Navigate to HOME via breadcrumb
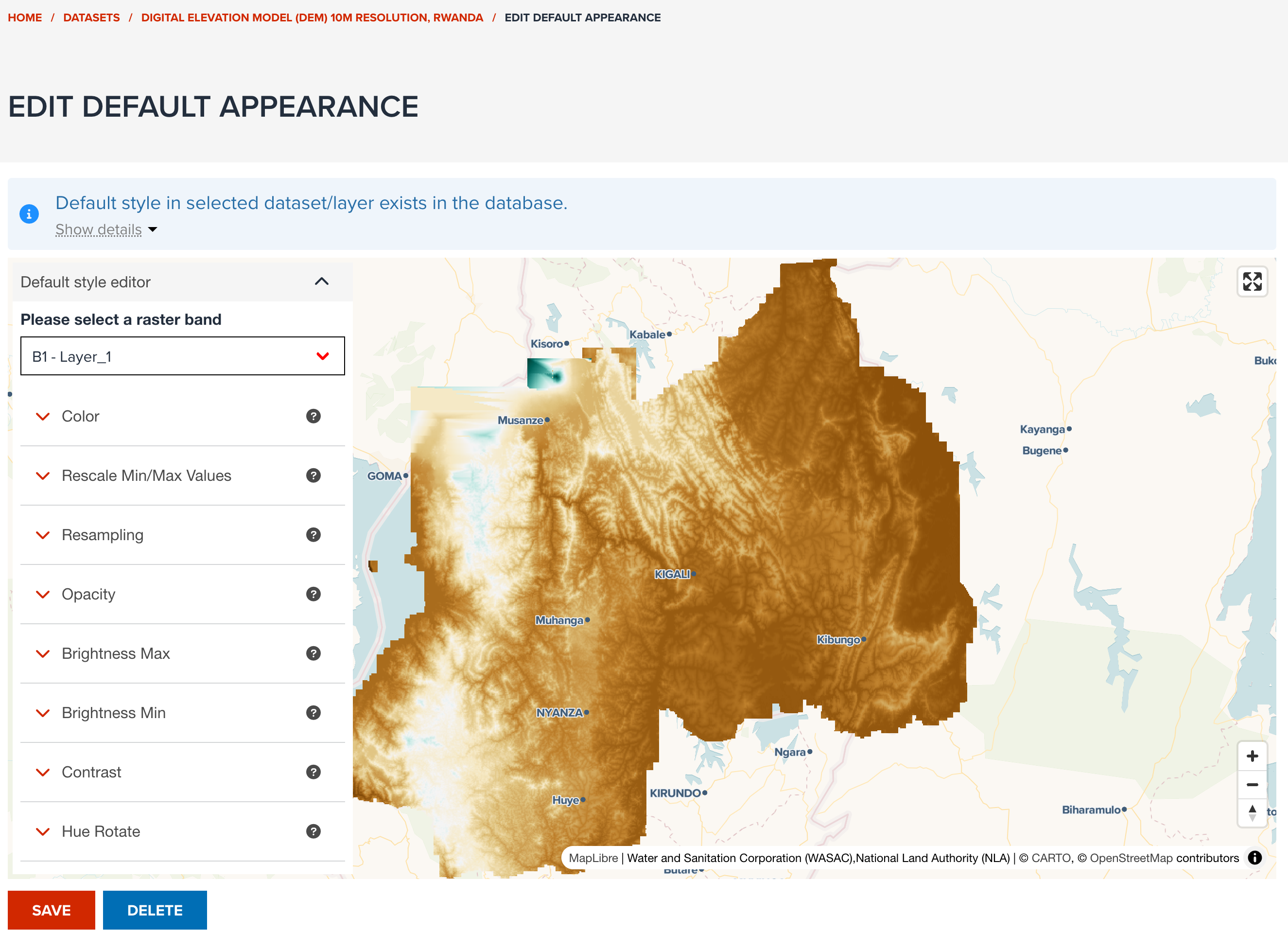The image size is (1288, 933). pyautogui.click(x=24, y=18)
